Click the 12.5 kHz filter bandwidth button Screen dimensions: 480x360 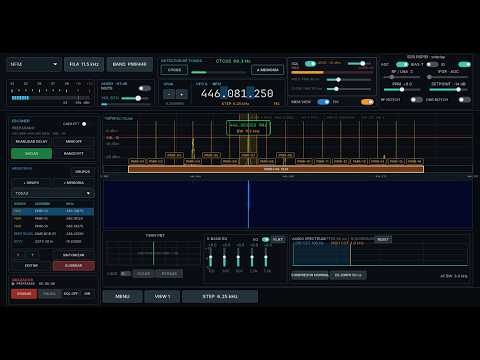tap(84, 64)
